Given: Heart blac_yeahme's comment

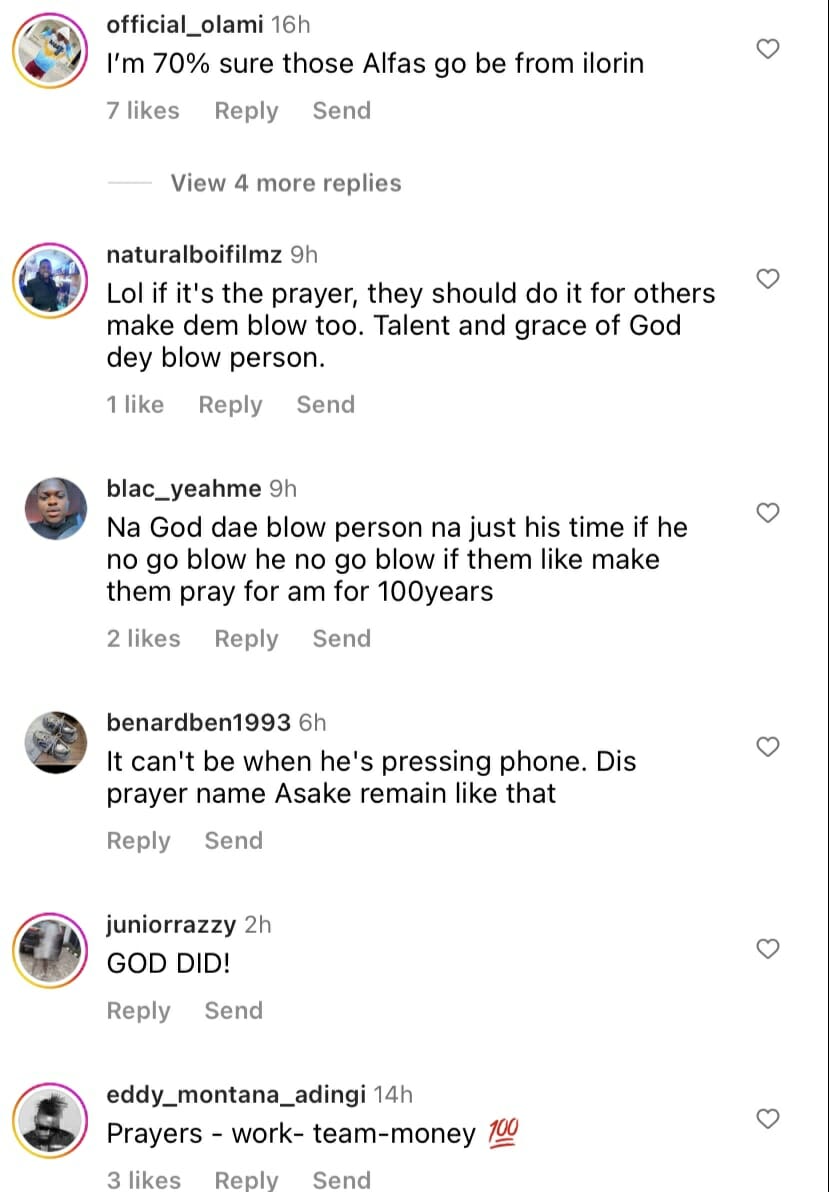Looking at the screenshot, I should [x=767, y=513].
